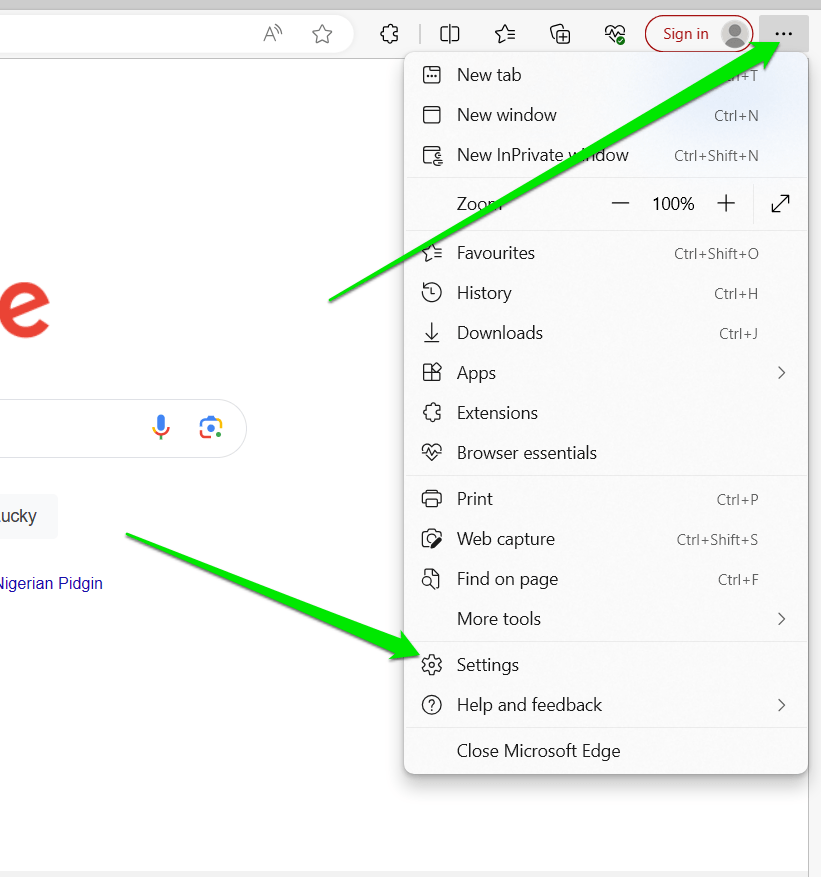
Task: Click the 100% zoom level value
Action: [x=673, y=204]
